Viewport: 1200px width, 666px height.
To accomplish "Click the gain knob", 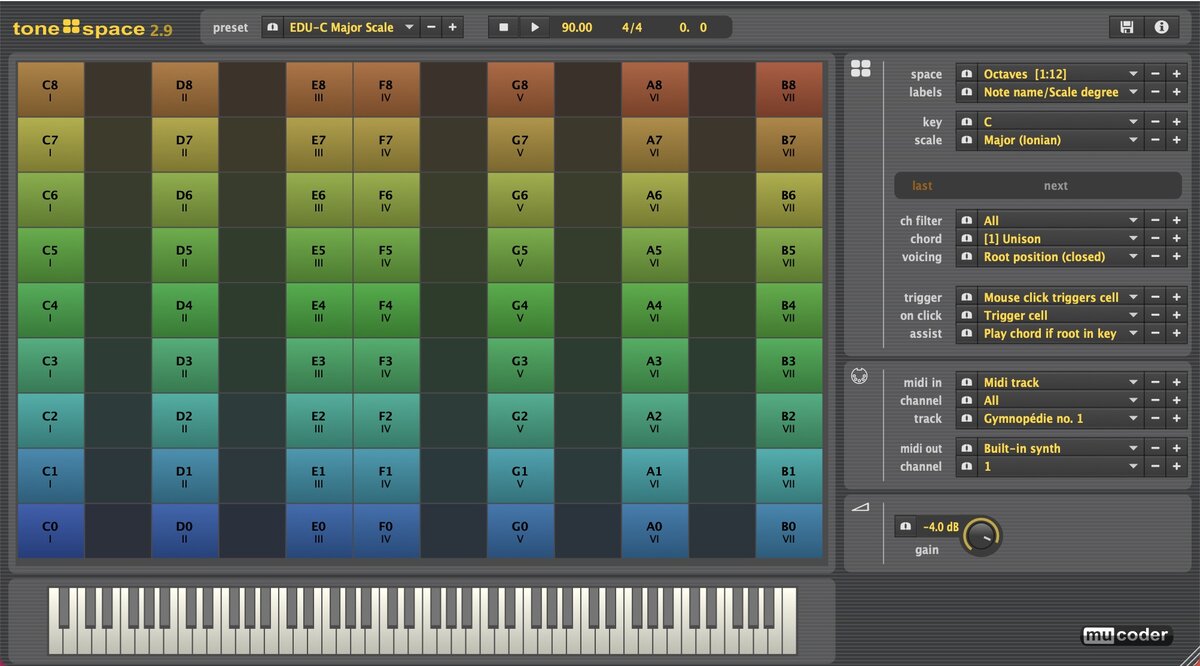I will (982, 536).
